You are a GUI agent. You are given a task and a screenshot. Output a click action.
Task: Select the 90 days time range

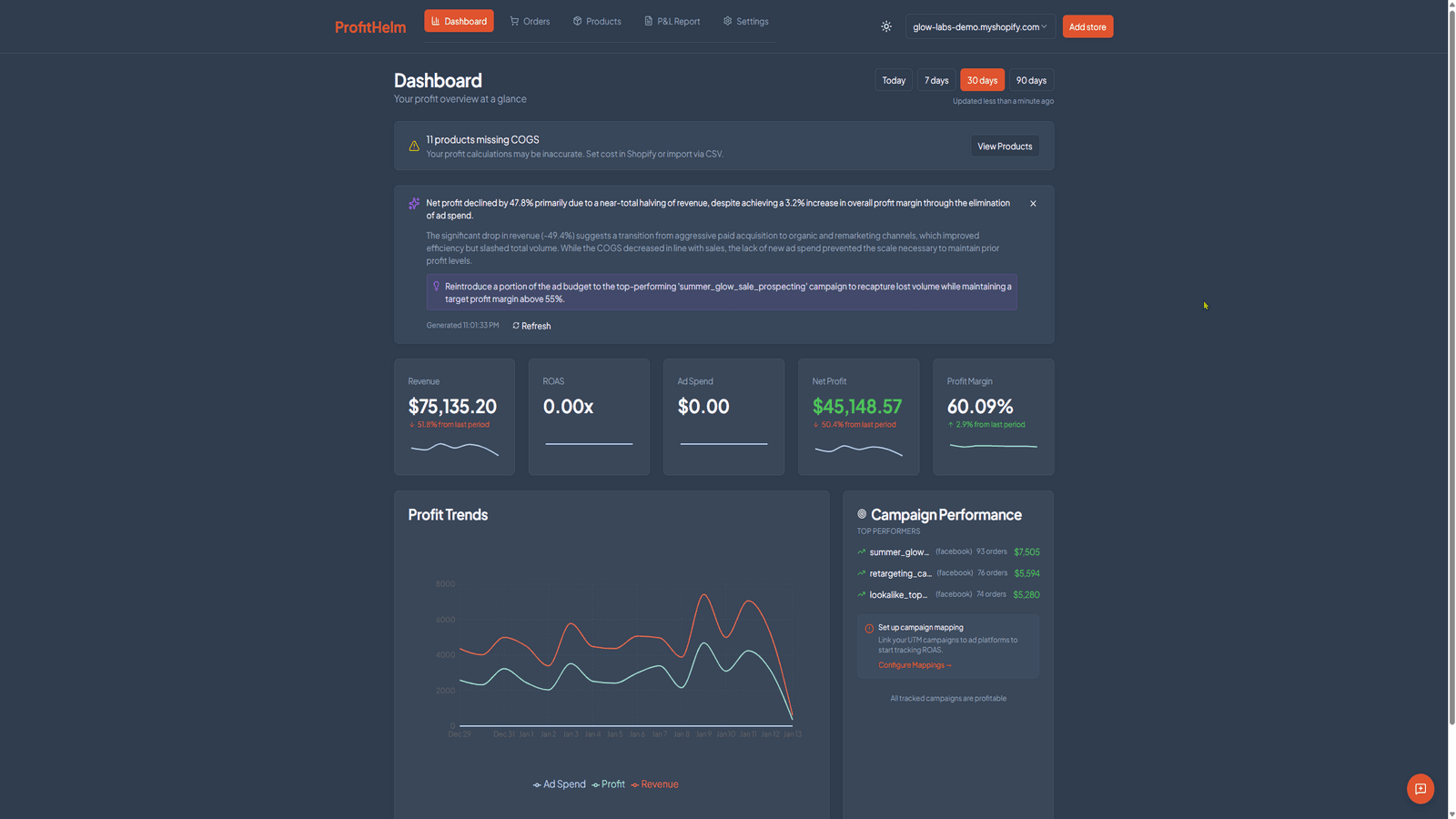click(x=1031, y=79)
